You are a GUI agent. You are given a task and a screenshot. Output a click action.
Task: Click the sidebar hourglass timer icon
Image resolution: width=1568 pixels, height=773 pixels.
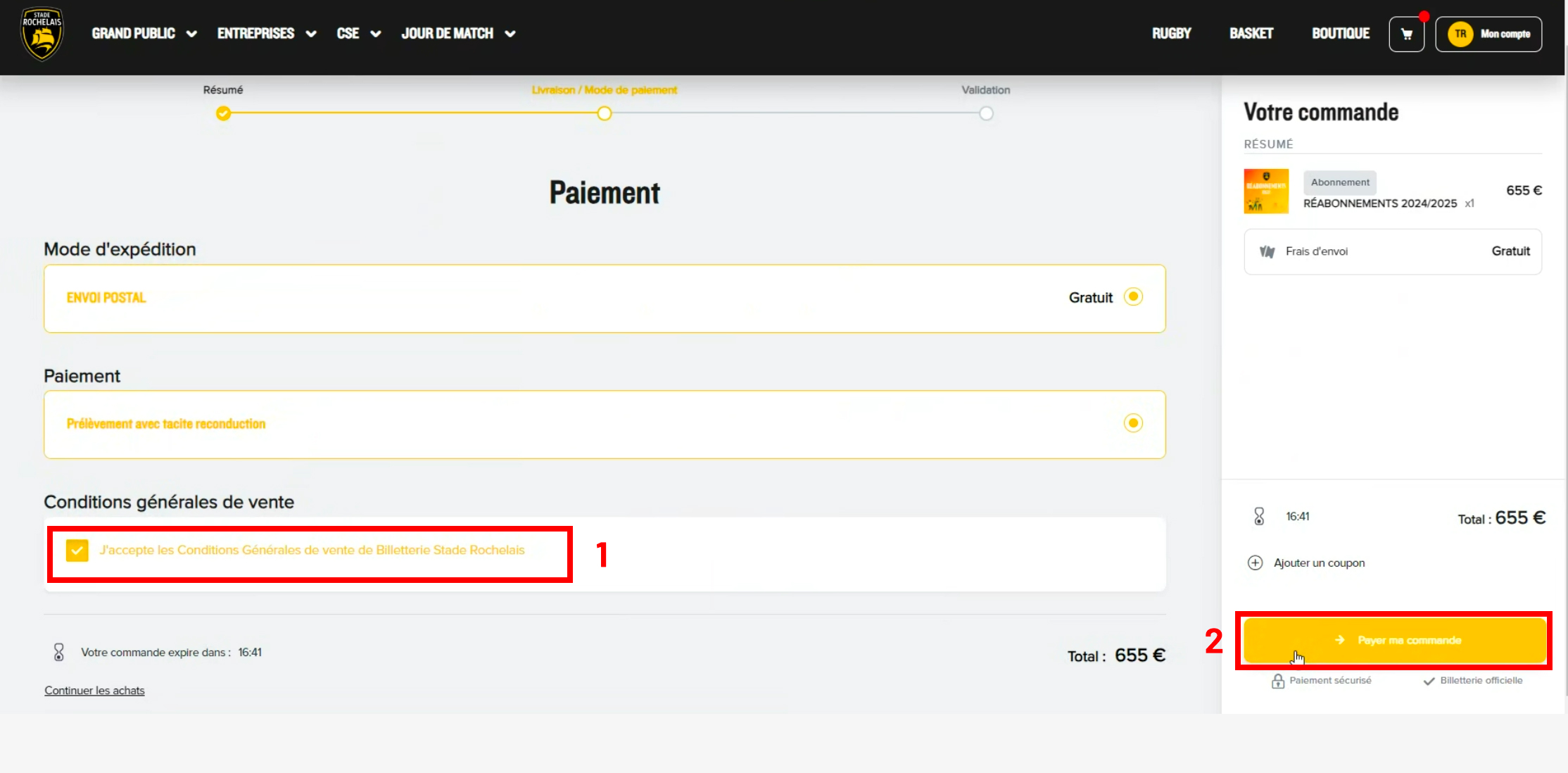1259,516
